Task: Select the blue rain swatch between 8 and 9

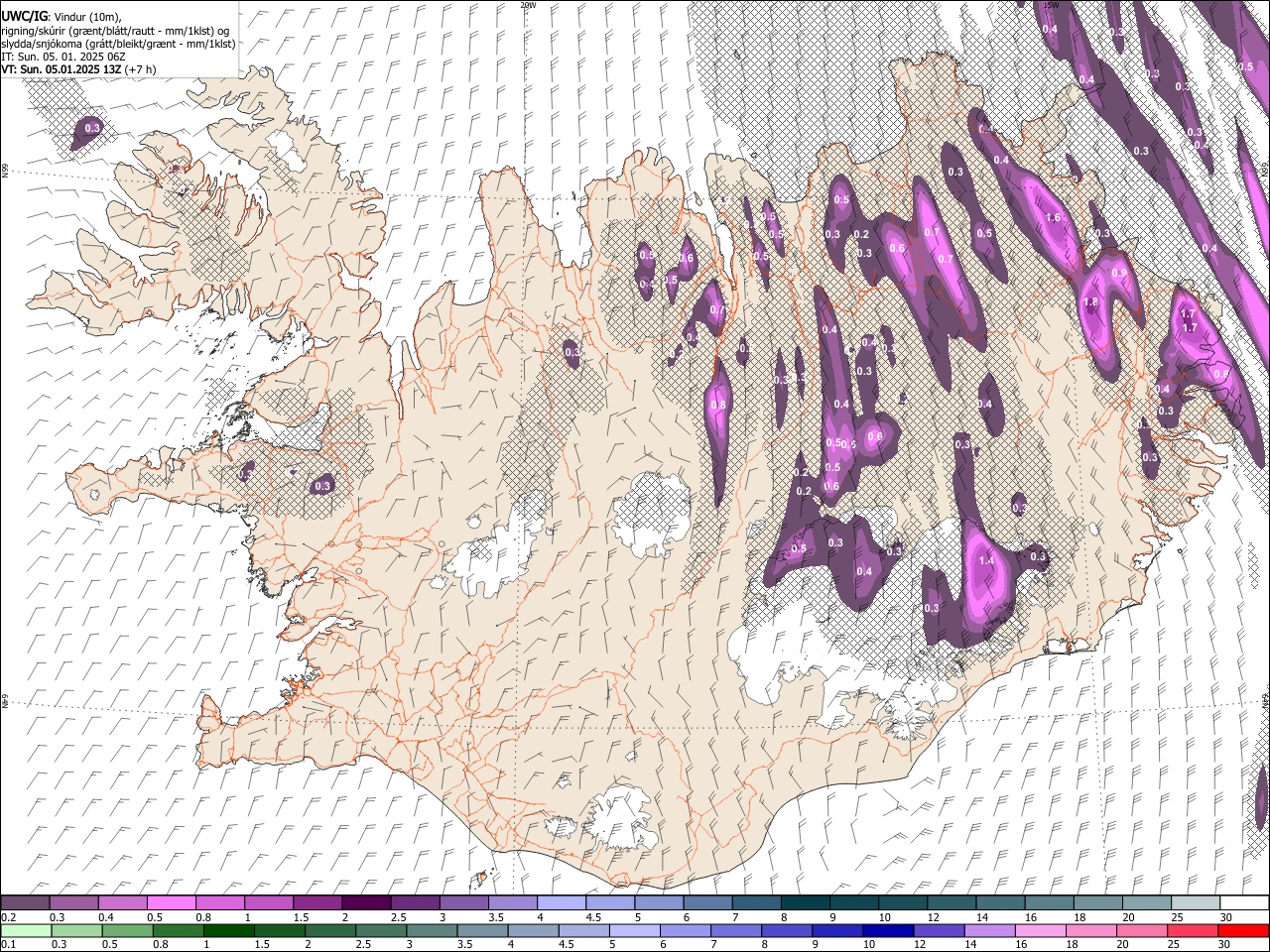Action: 786,930
